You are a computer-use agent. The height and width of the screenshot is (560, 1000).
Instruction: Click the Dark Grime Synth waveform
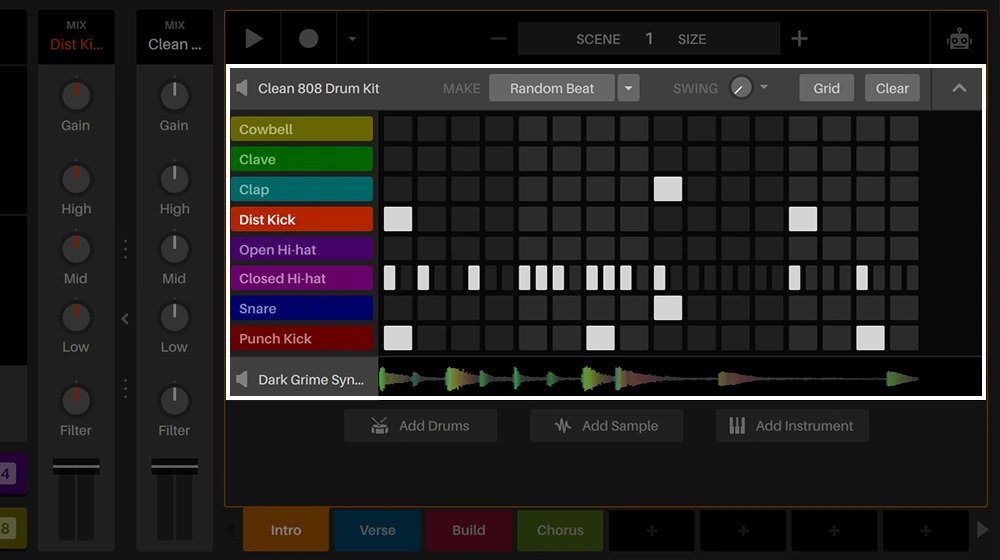tap(649, 379)
